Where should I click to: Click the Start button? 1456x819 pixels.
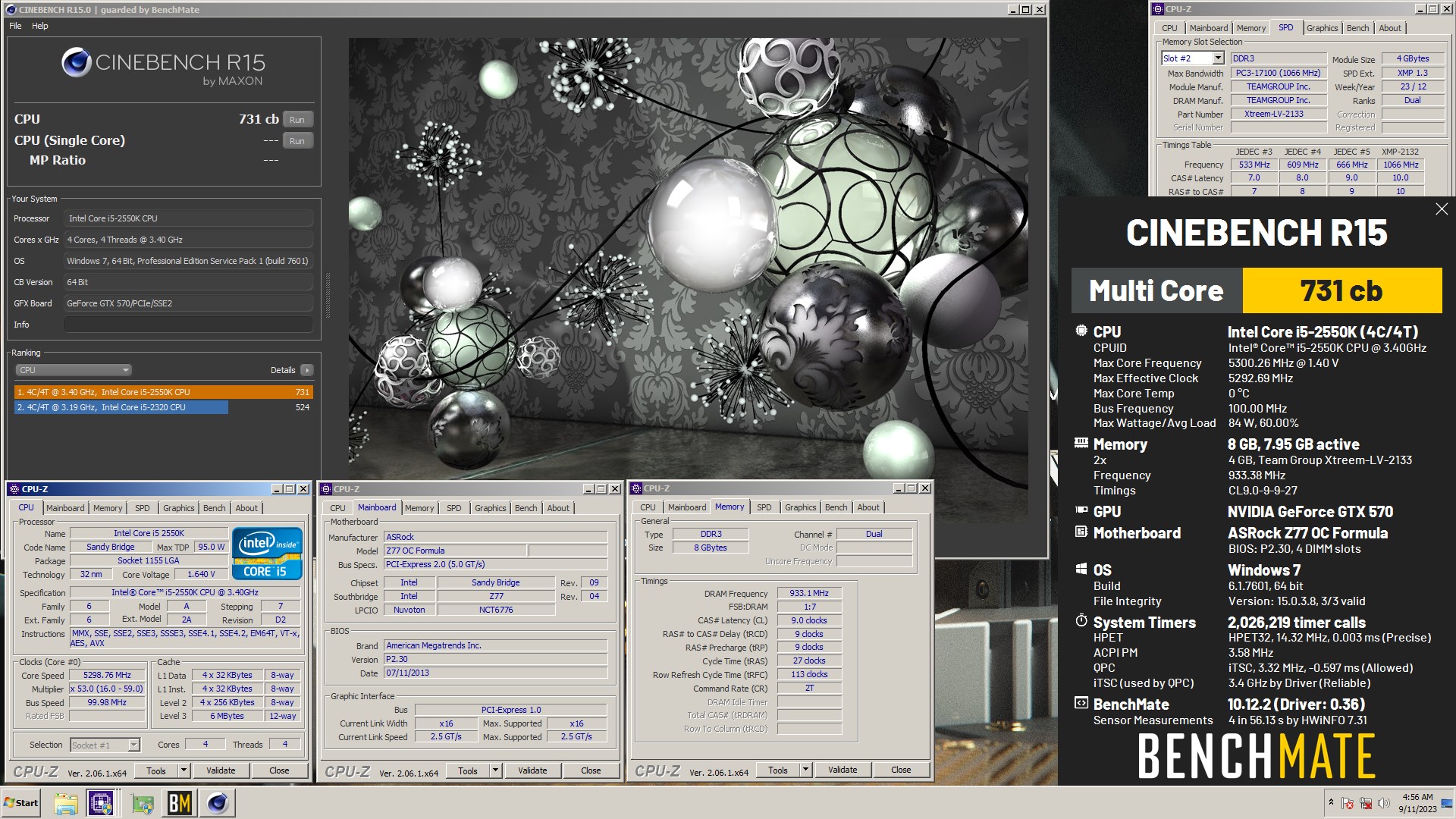click(x=21, y=803)
